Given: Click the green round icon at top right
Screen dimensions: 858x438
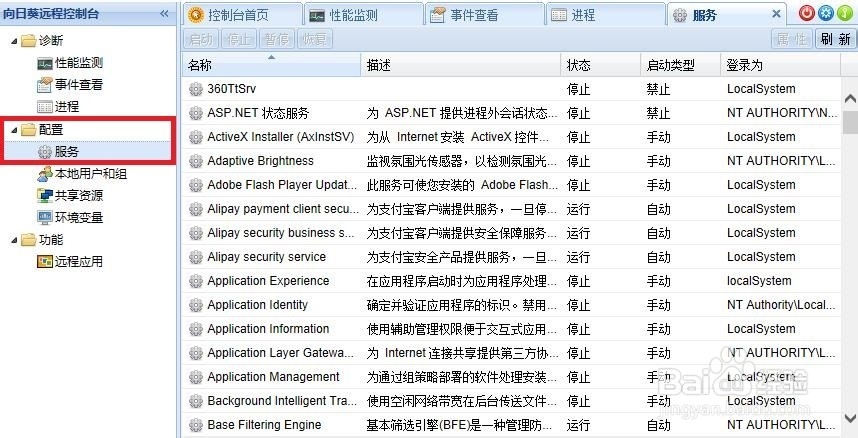Looking at the screenshot, I should pos(845,13).
